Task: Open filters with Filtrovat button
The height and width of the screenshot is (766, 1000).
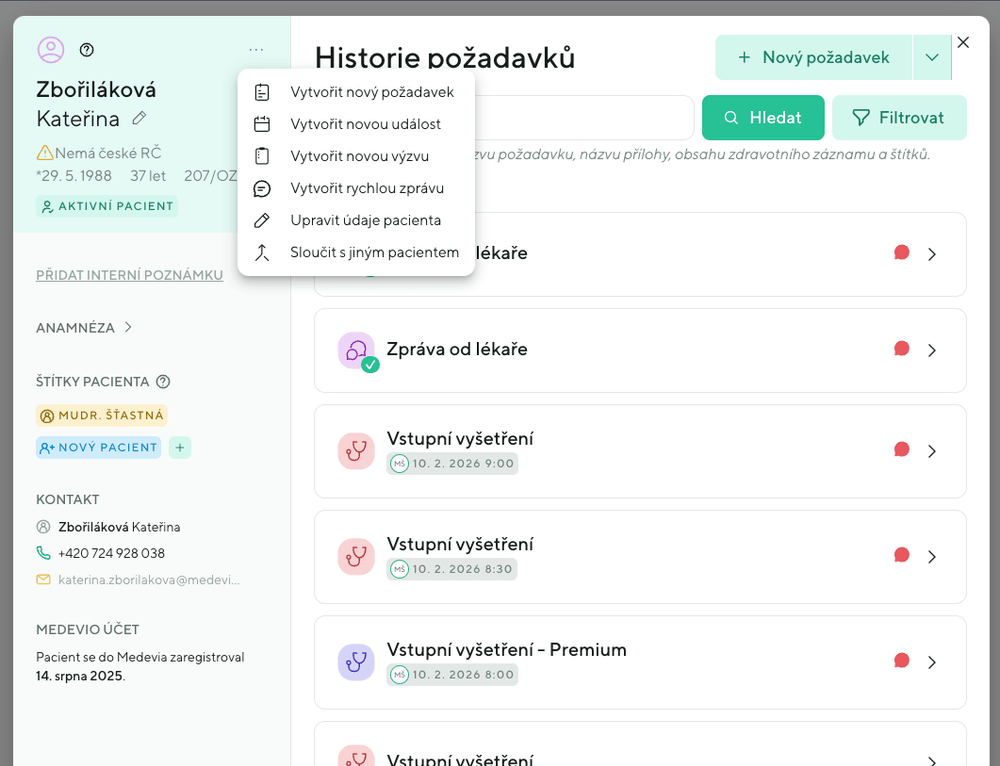Action: click(899, 118)
